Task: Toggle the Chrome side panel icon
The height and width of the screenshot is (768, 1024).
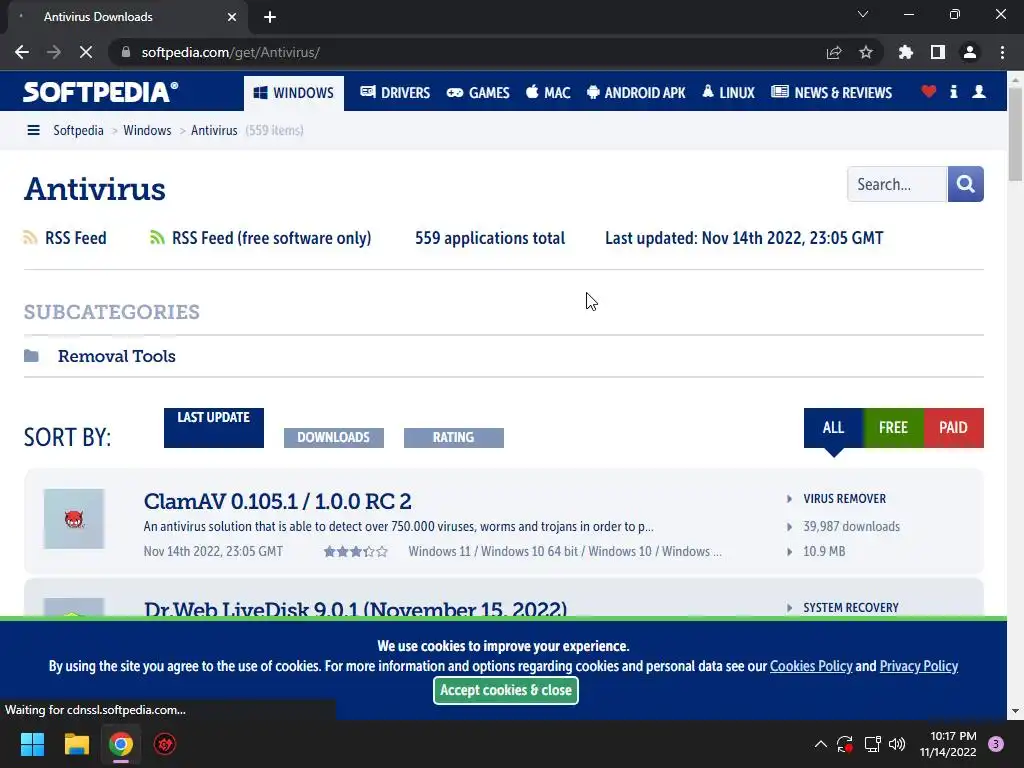Action: (938, 52)
